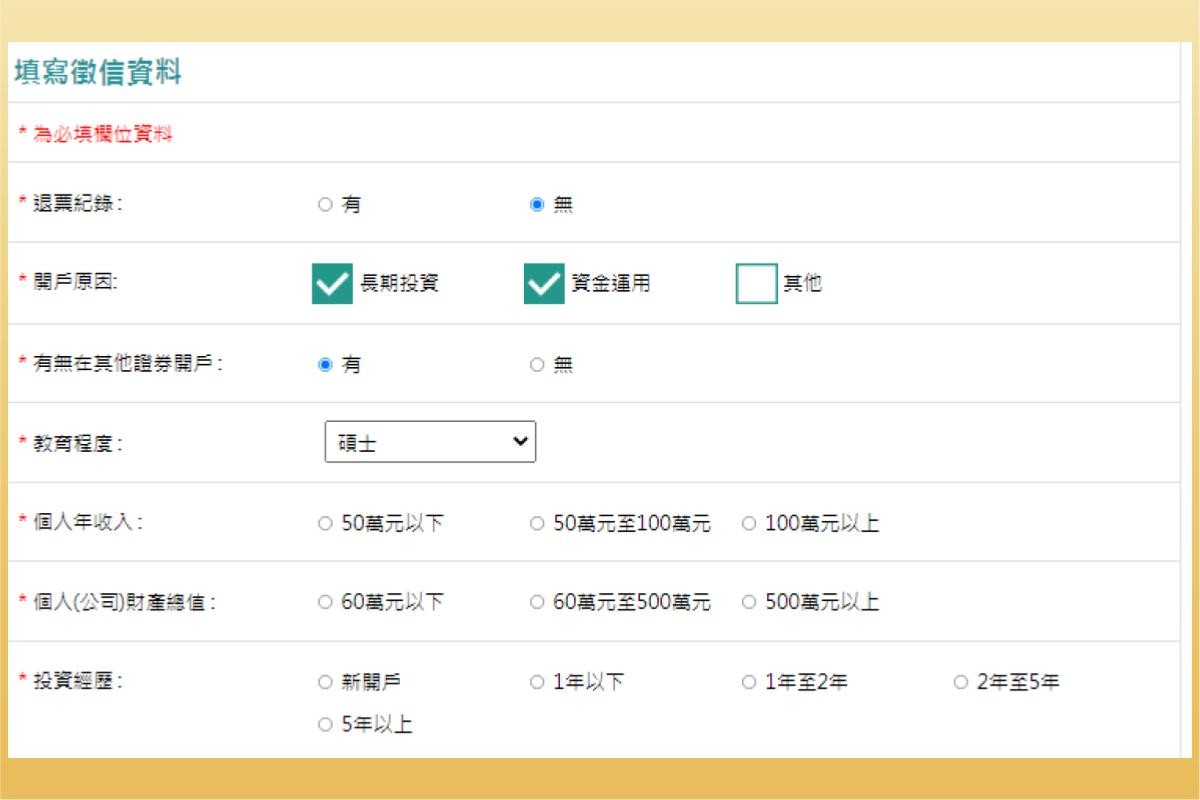
Task: Select 有 for 退票紀錄
Action: click(x=325, y=203)
